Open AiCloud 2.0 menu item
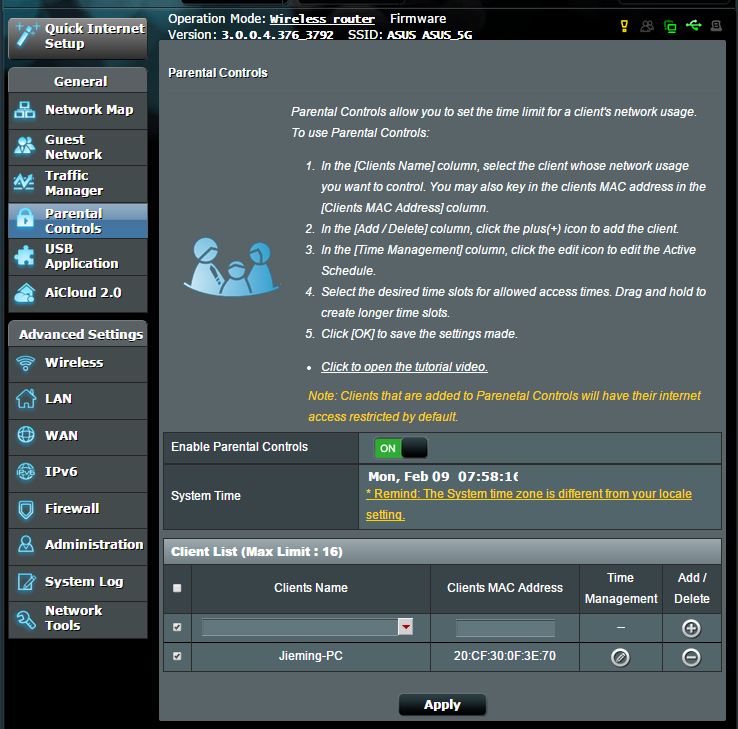 click(x=78, y=293)
